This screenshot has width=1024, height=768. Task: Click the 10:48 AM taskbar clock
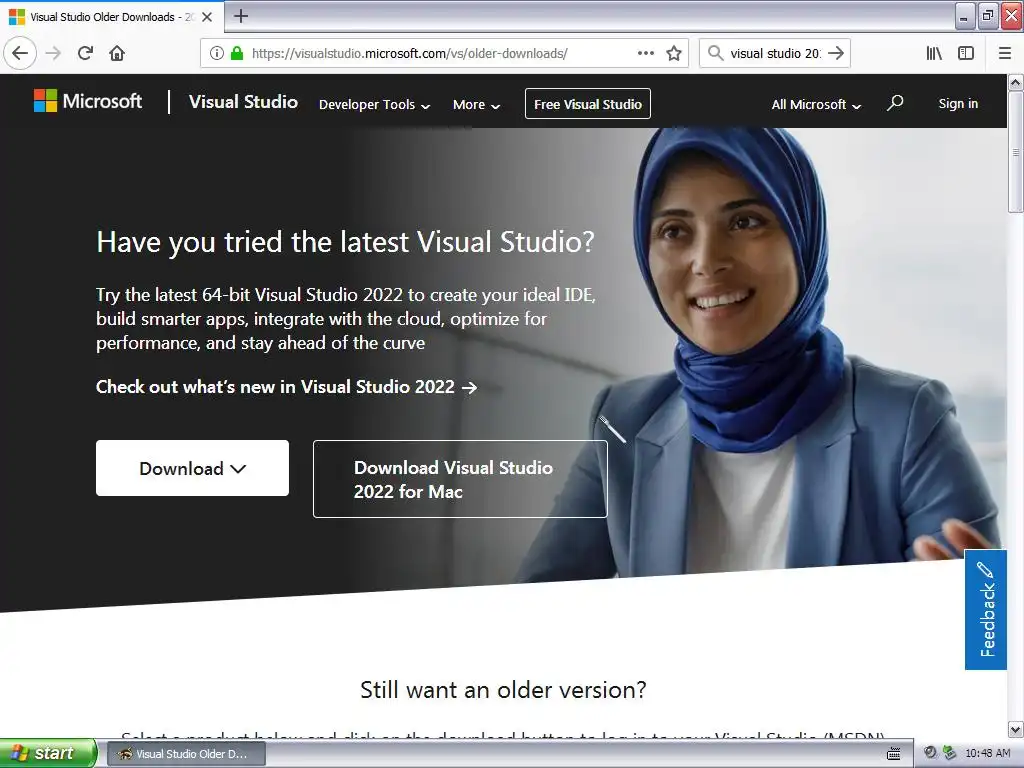pos(987,753)
